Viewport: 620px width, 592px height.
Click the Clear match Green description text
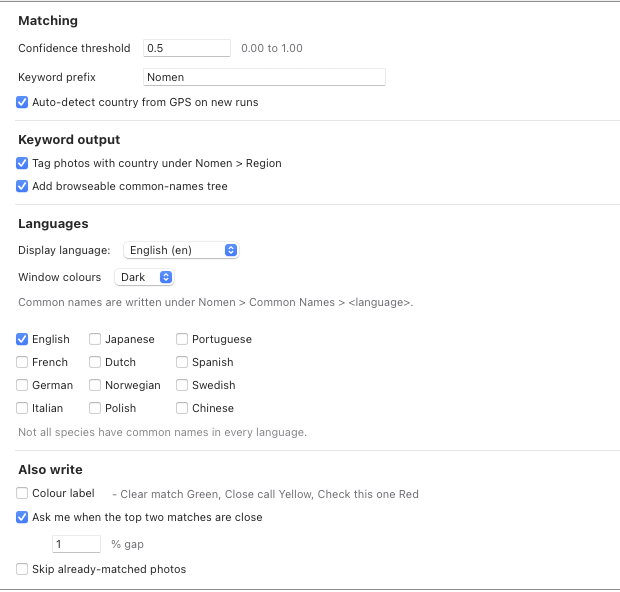click(x=265, y=494)
